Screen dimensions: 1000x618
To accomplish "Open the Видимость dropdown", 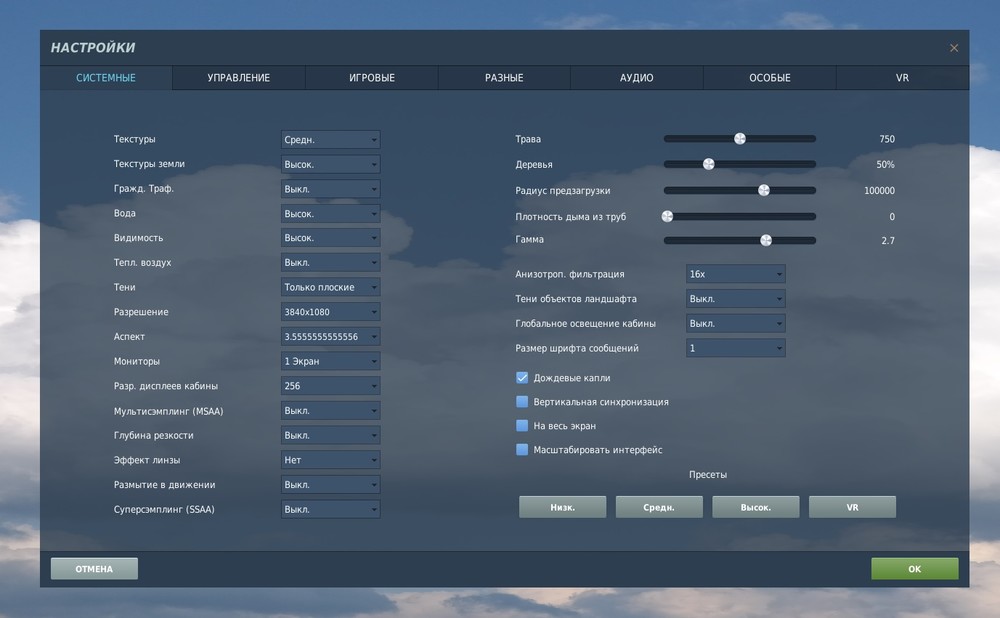I will coord(330,238).
